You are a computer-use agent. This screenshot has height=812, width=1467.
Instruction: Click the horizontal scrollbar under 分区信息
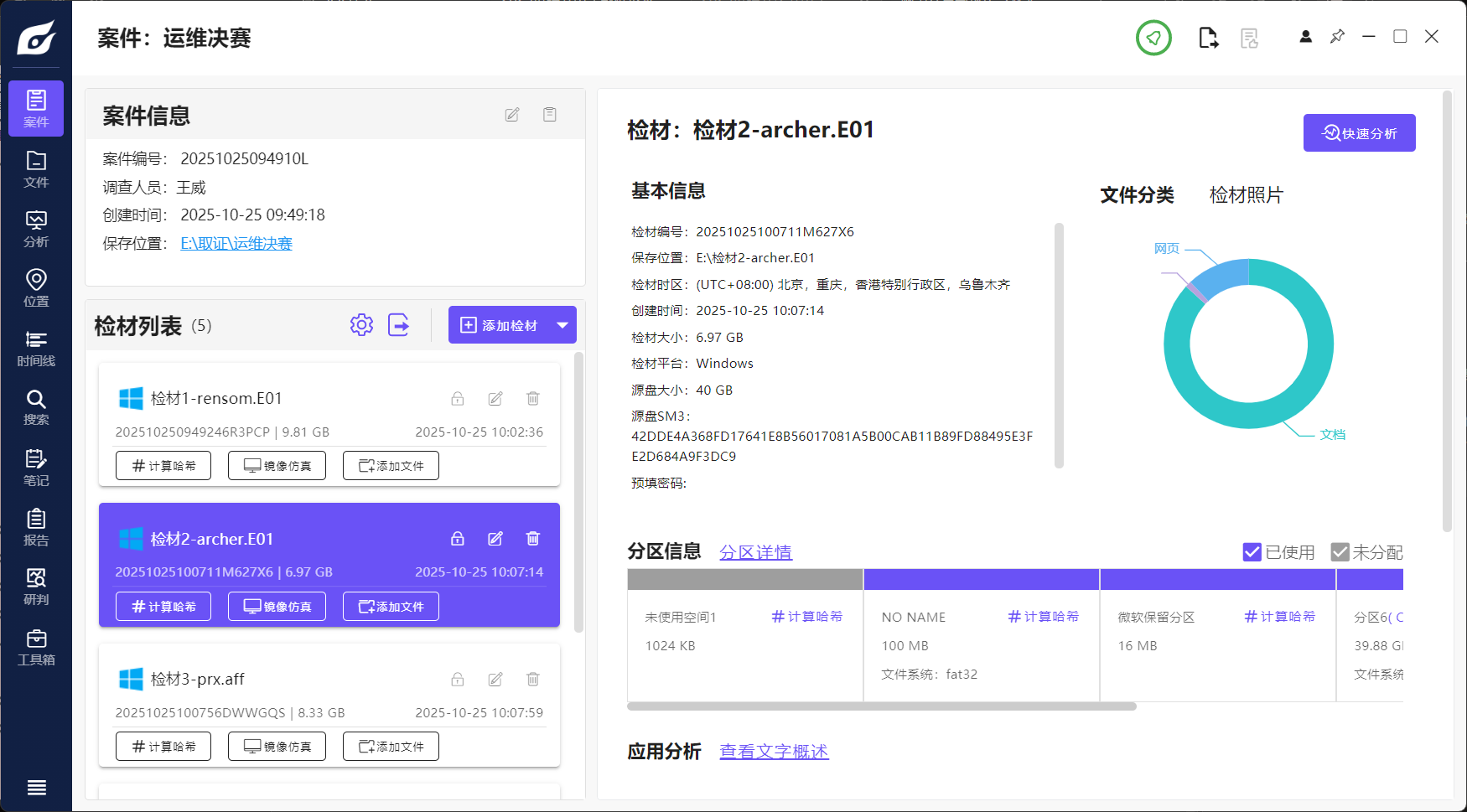point(880,706)
